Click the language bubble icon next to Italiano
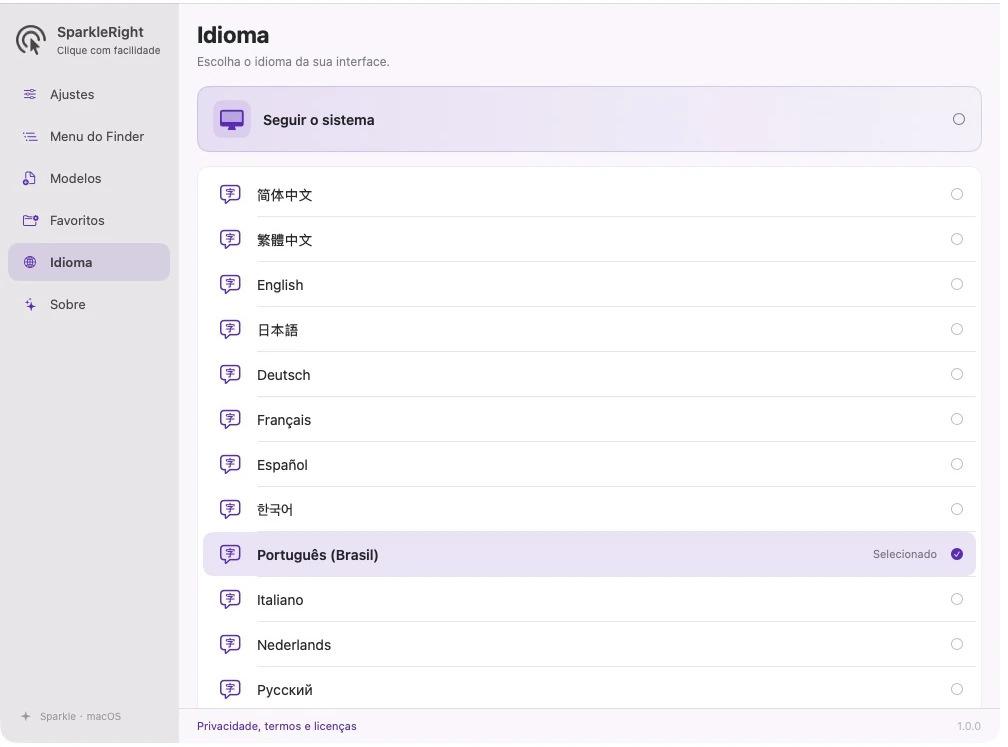 pos(230,599)
